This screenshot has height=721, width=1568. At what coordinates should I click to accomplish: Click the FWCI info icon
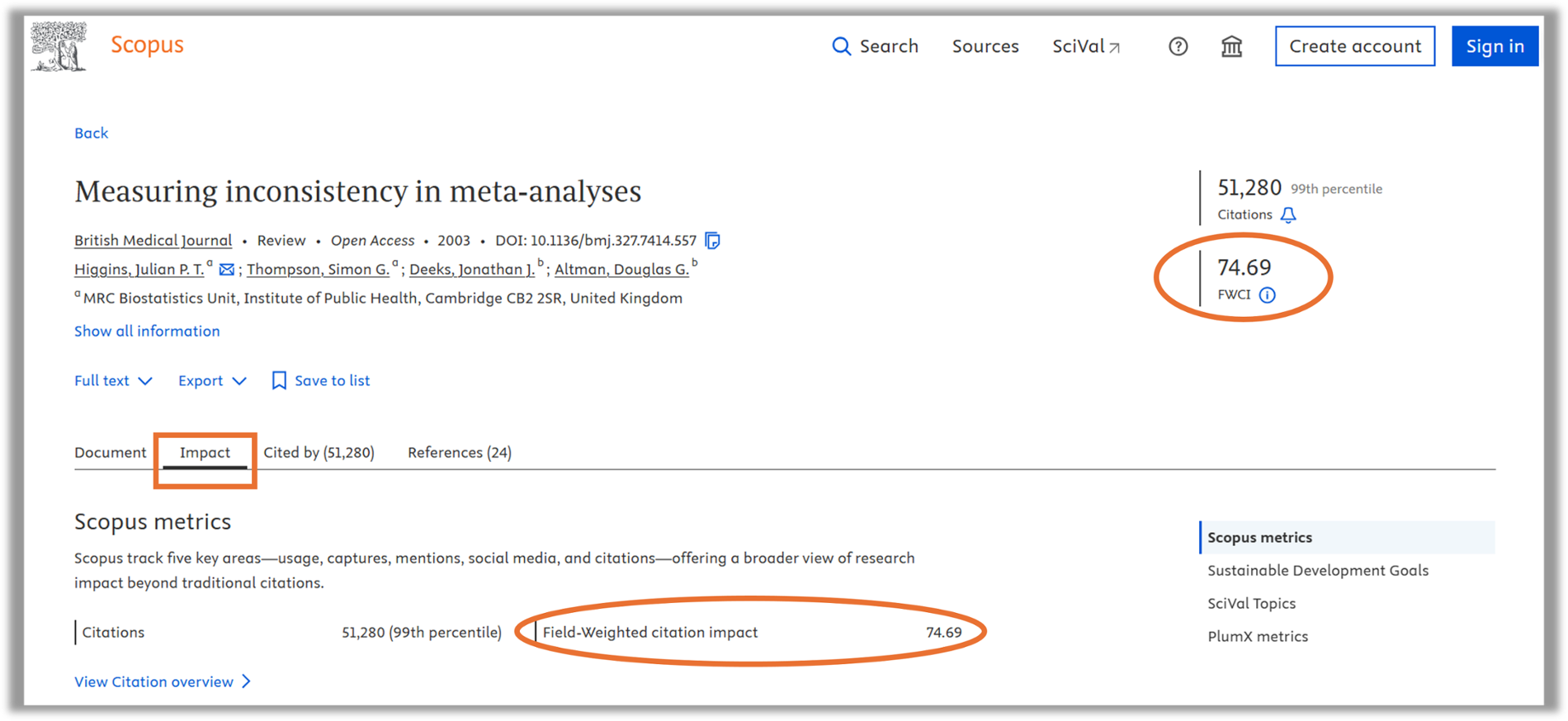tap(1268, 295)
